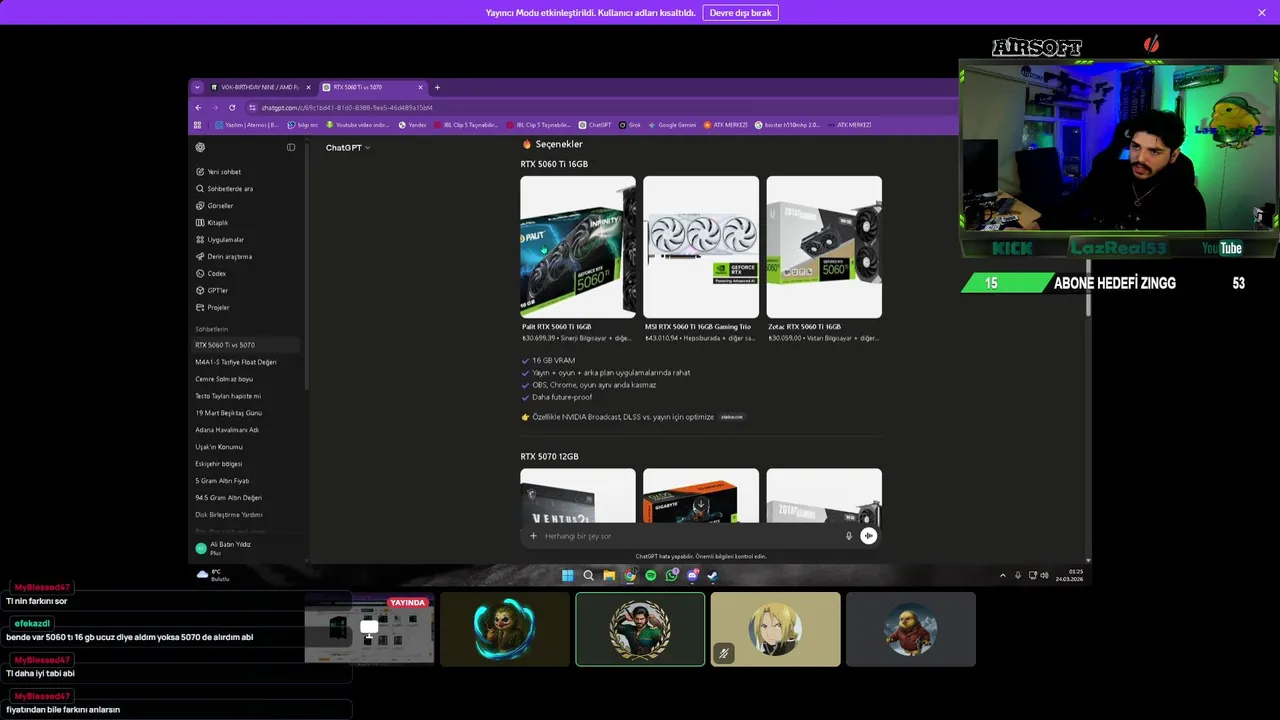Open Kitaplık in the sidebar

pyautogui.click(x=246, y=223)
